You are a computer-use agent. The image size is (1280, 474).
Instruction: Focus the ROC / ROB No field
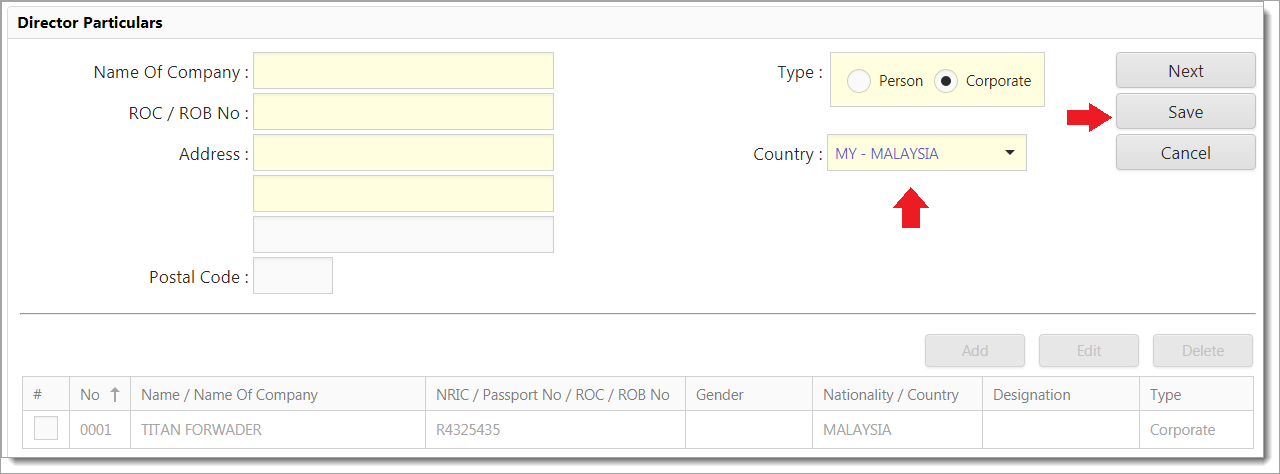click(403, 112)
